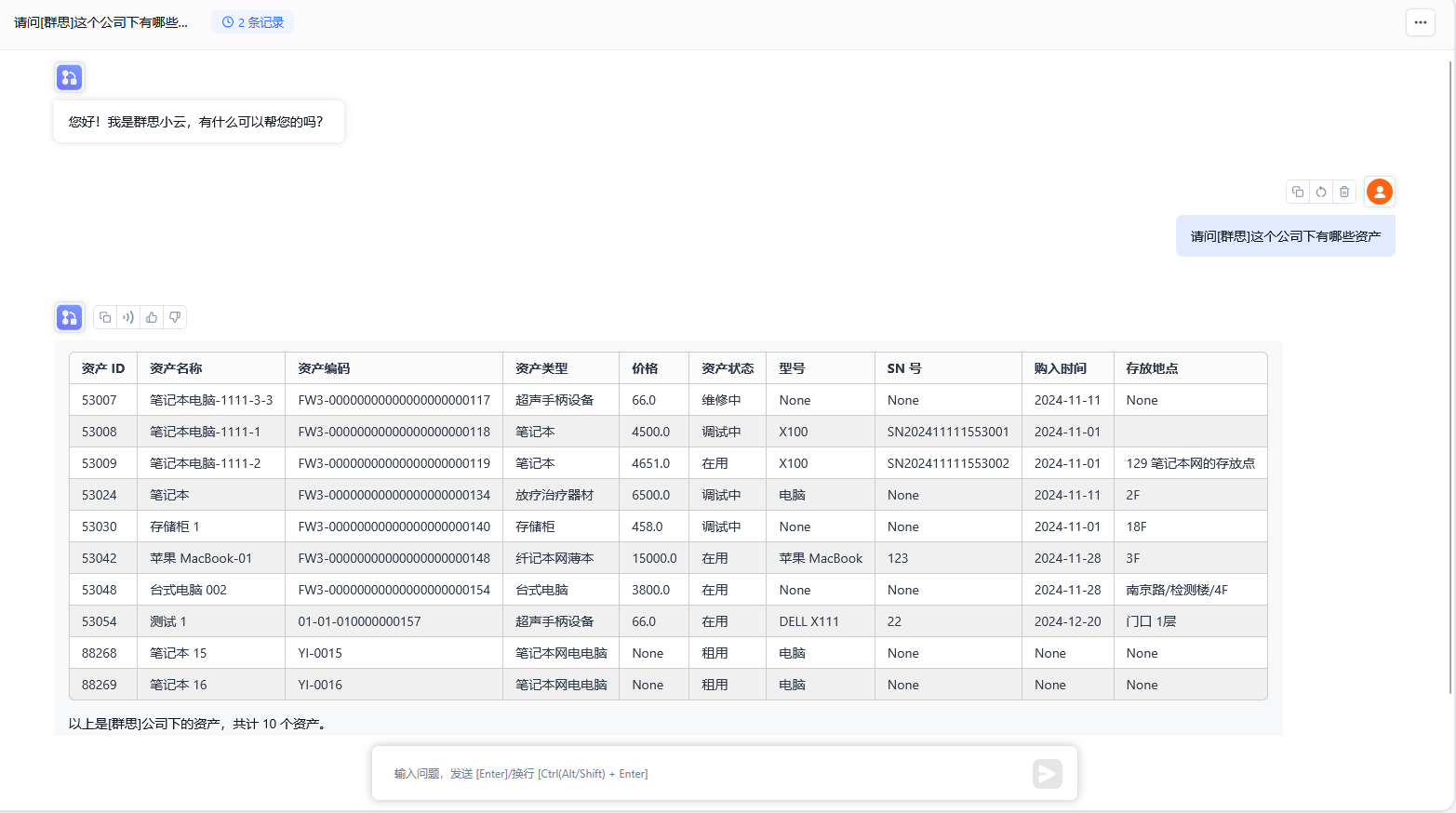This screenshot has height=813, width=1456.
Task: Click the 资产状态 column header
Action: (x=727, y=368)
